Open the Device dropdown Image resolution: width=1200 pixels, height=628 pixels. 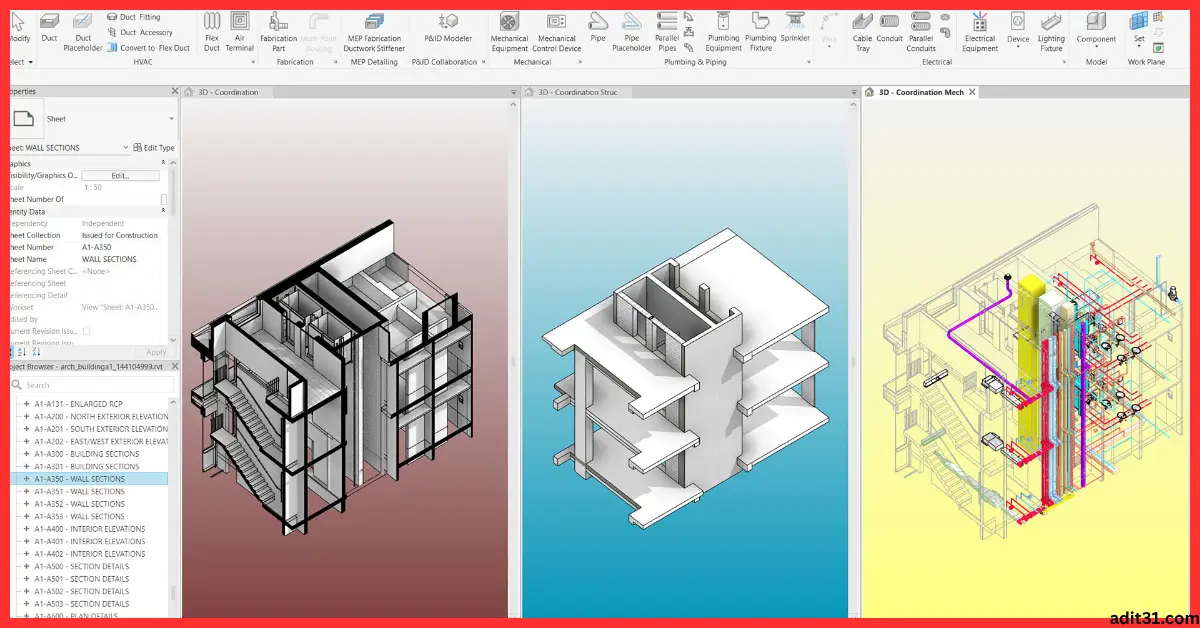1018,47
